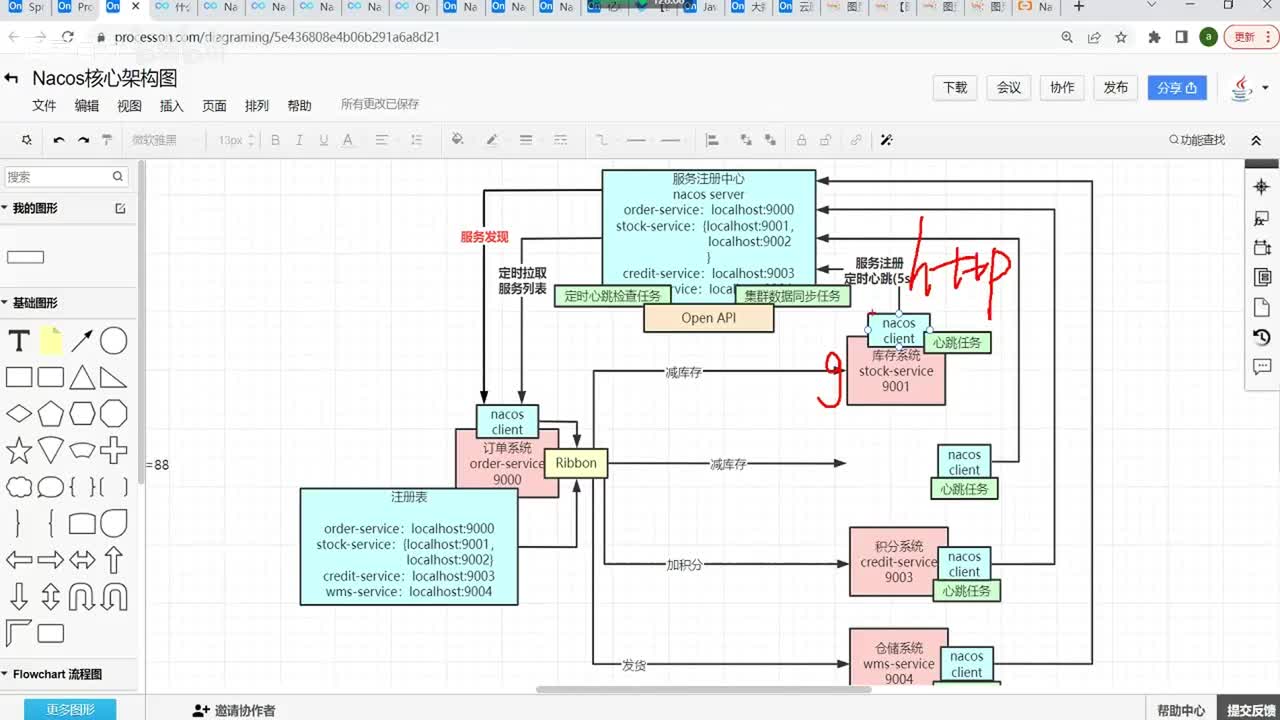Open the history clock icon in right panel
The height and width of the screenshot is (720, 1280).
(x=1261, y=337)
